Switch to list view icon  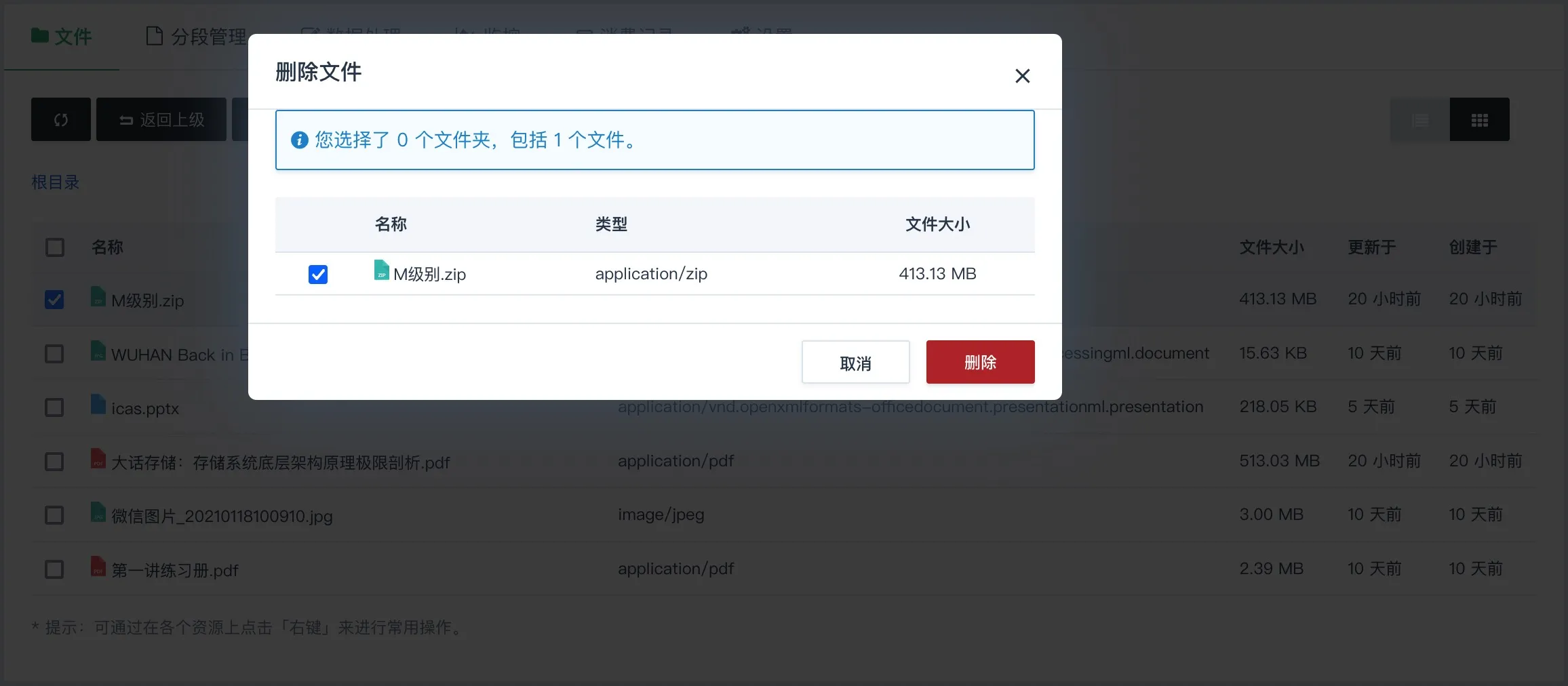[x=1420, y=119]
